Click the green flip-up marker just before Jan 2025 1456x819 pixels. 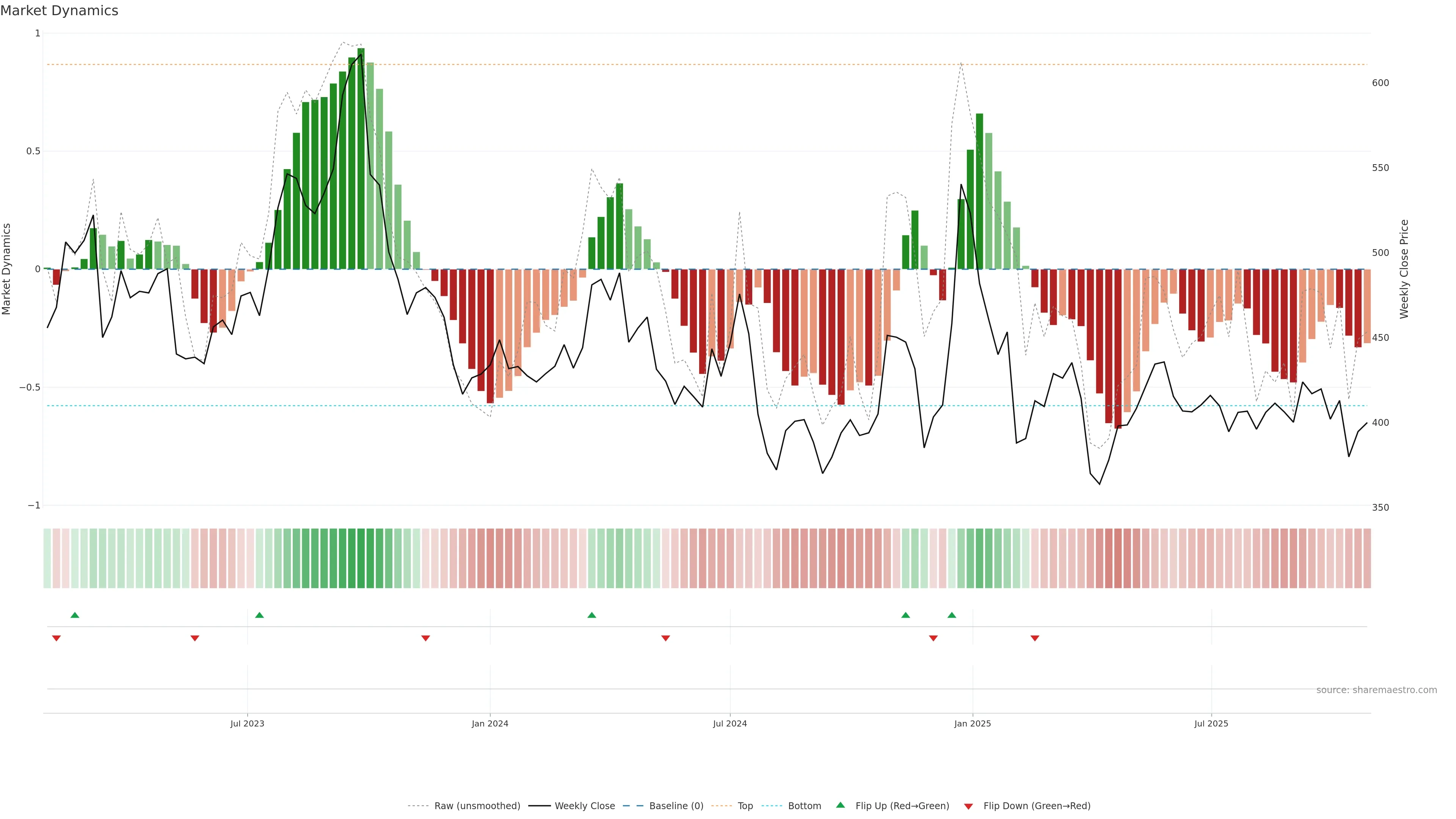[952, 615]
